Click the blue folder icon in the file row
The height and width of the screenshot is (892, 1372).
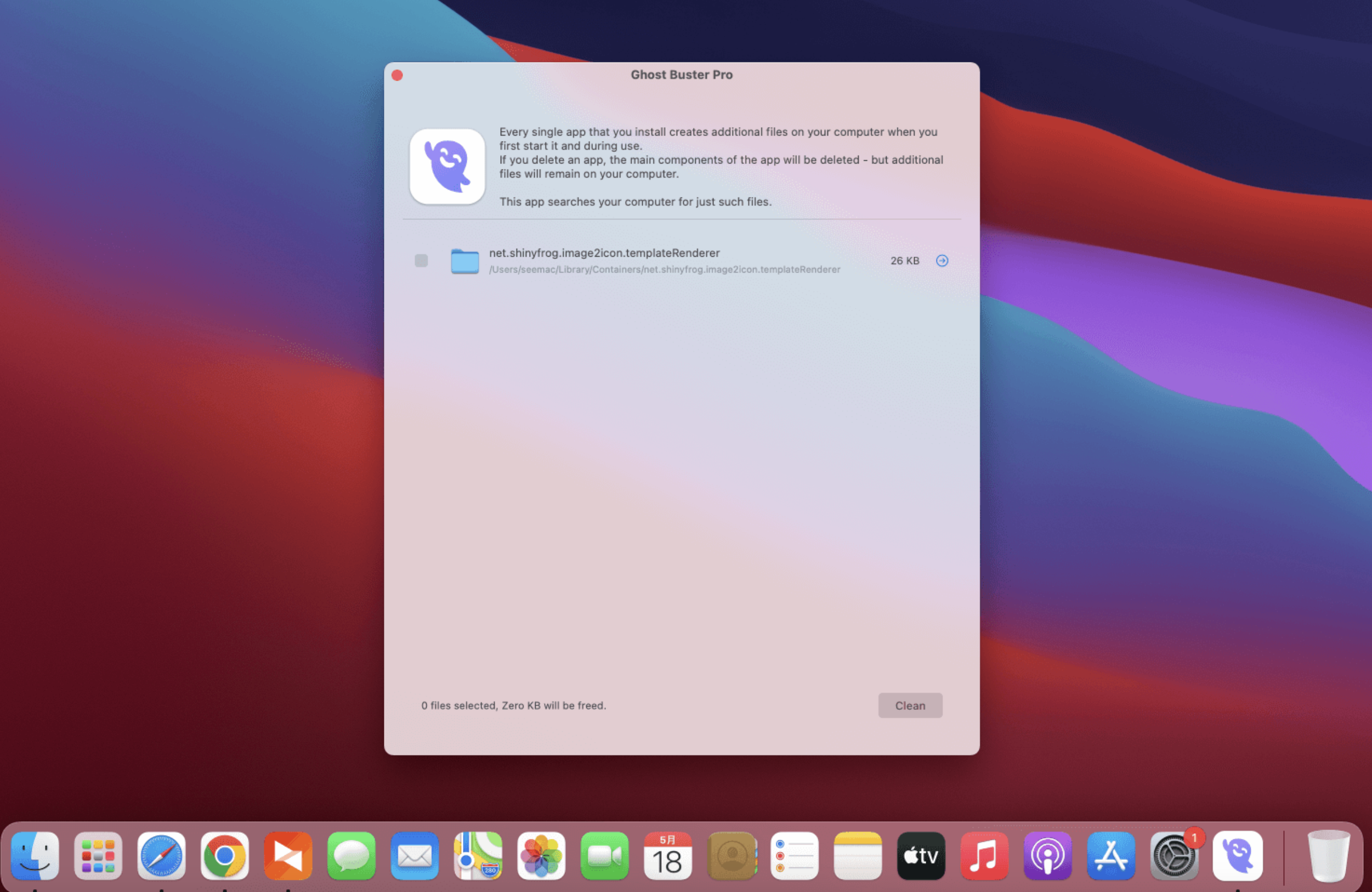click(465, 261)
